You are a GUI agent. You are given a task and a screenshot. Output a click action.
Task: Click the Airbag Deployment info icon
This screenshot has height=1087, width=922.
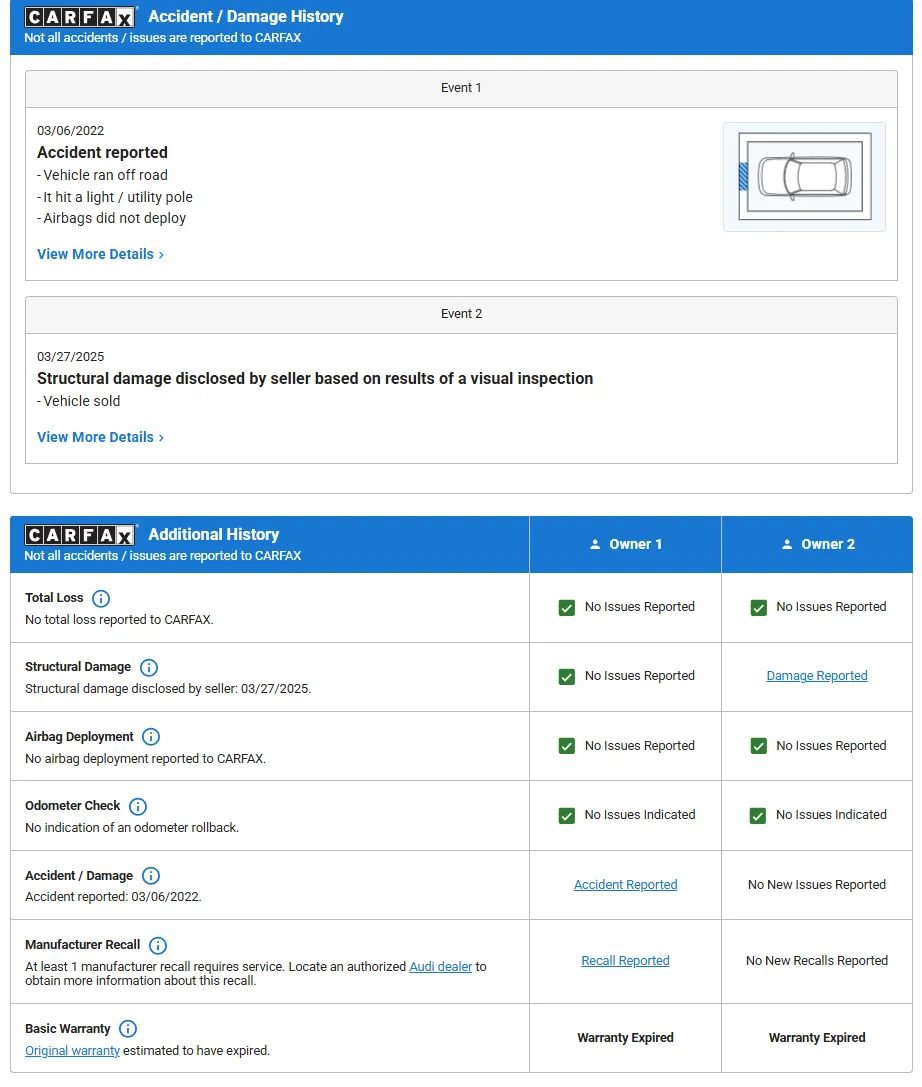pos(151,737)
